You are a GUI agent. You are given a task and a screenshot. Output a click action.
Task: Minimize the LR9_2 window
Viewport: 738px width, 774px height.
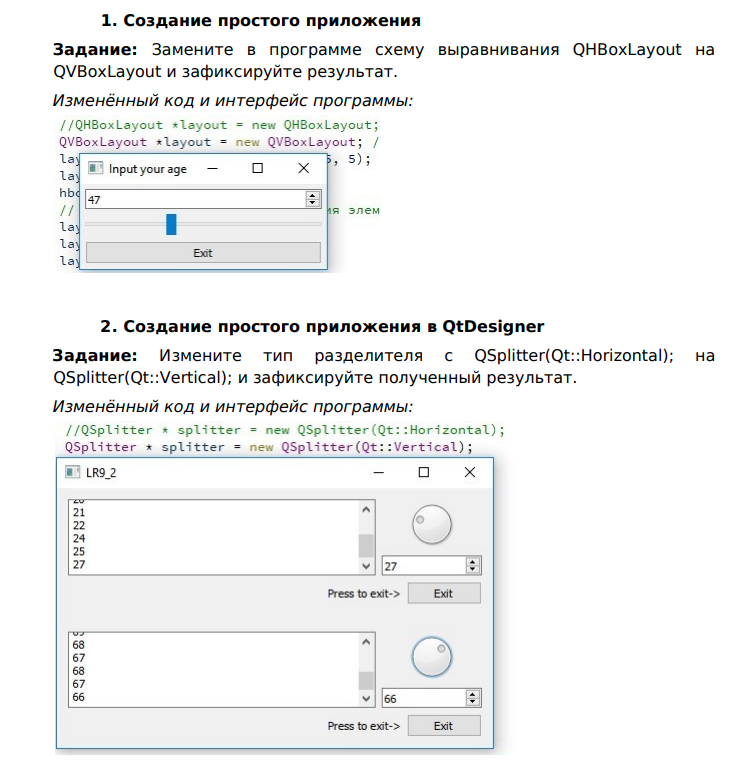[x=379, y=472]
